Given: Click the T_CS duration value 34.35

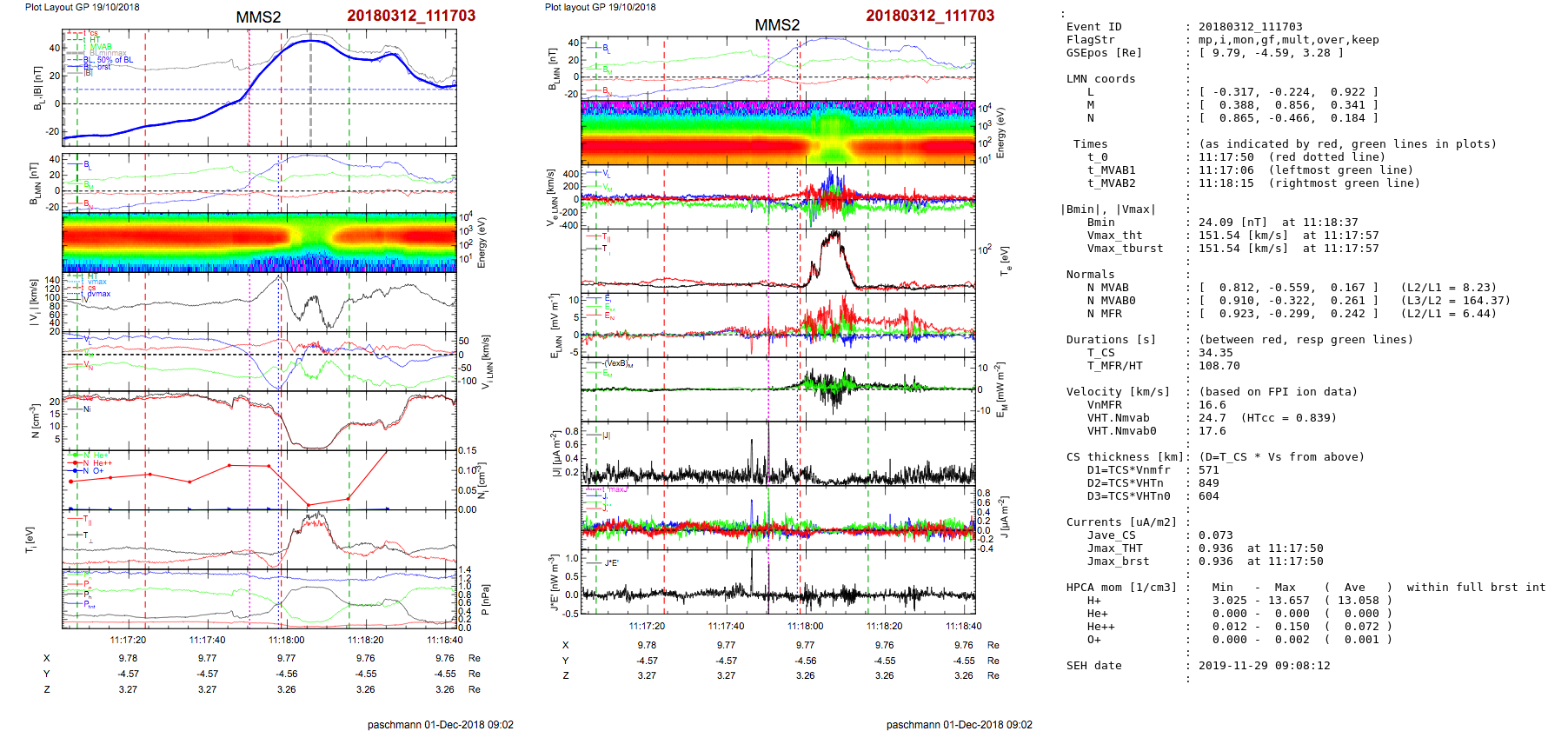Looking at the screenshot, I should coord(1215,353).
